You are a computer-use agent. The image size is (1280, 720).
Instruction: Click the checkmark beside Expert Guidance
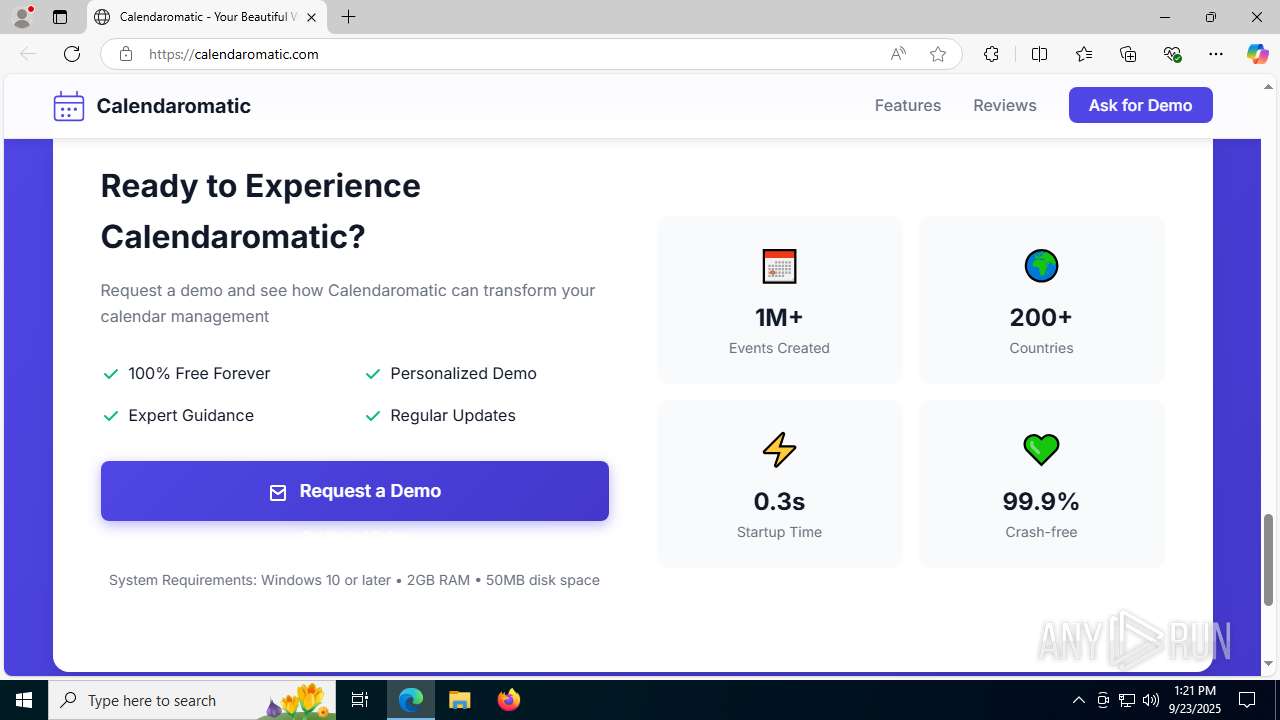point(111,416)
